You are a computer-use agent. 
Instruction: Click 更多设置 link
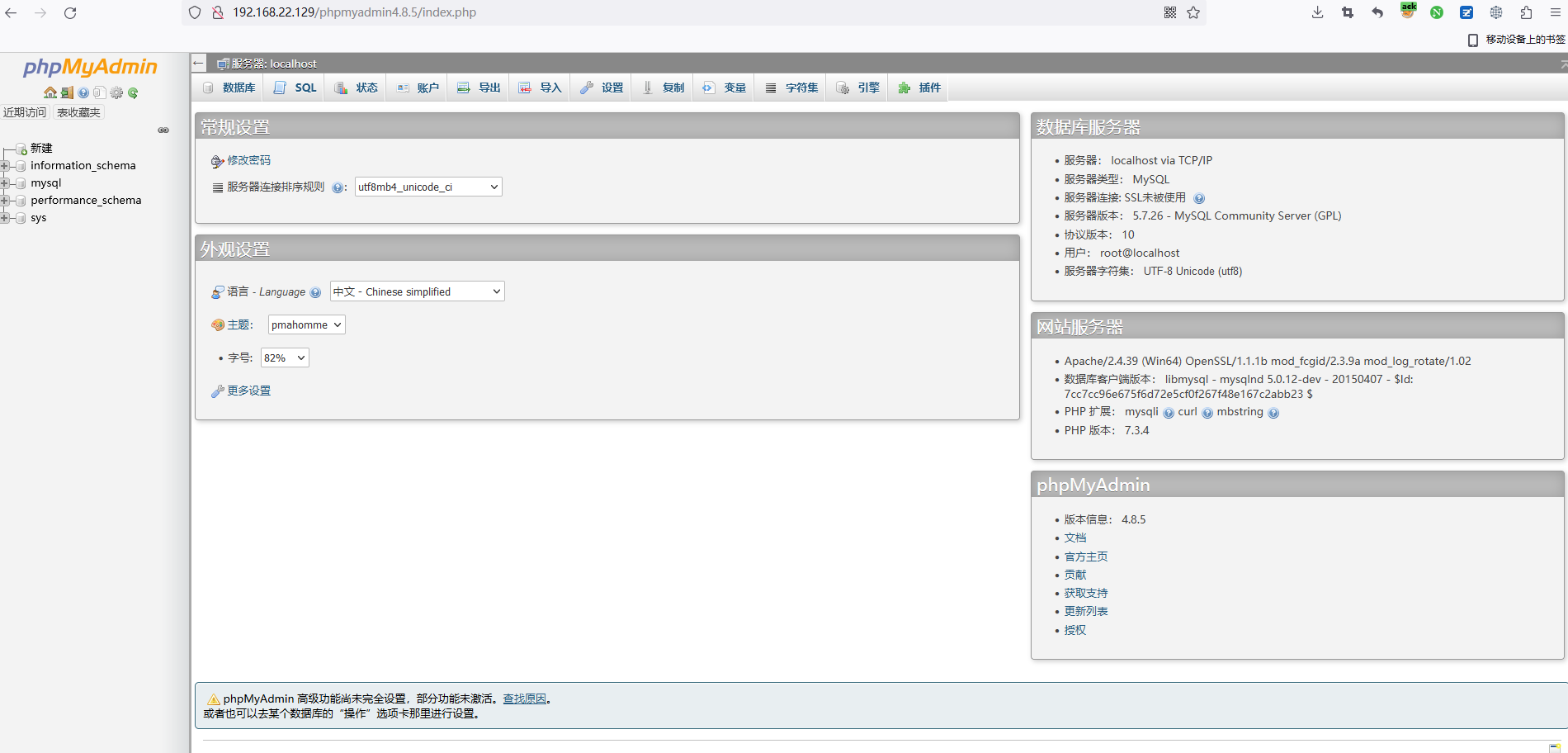tap(248, 391)
